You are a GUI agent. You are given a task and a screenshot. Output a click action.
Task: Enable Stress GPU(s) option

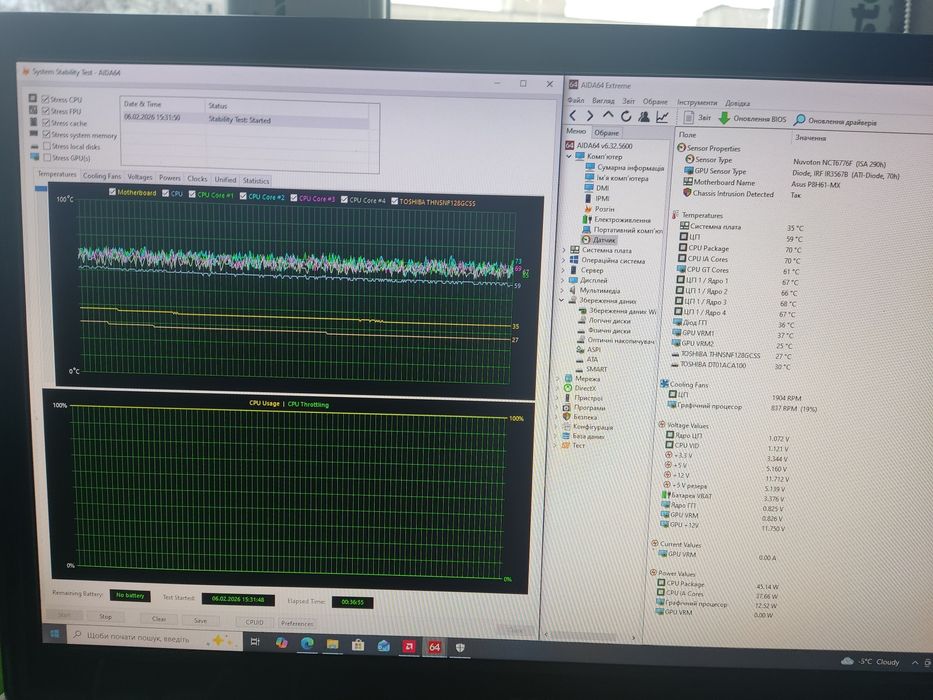[x=47, y=158]
